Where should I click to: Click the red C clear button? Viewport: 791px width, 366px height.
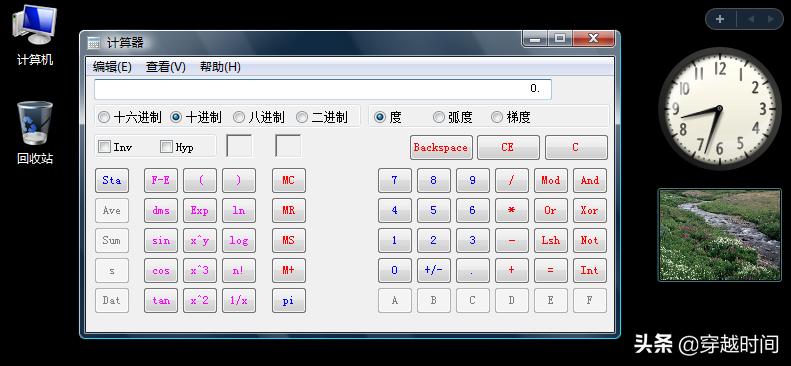pyautogui.click(x=576, y=148)
